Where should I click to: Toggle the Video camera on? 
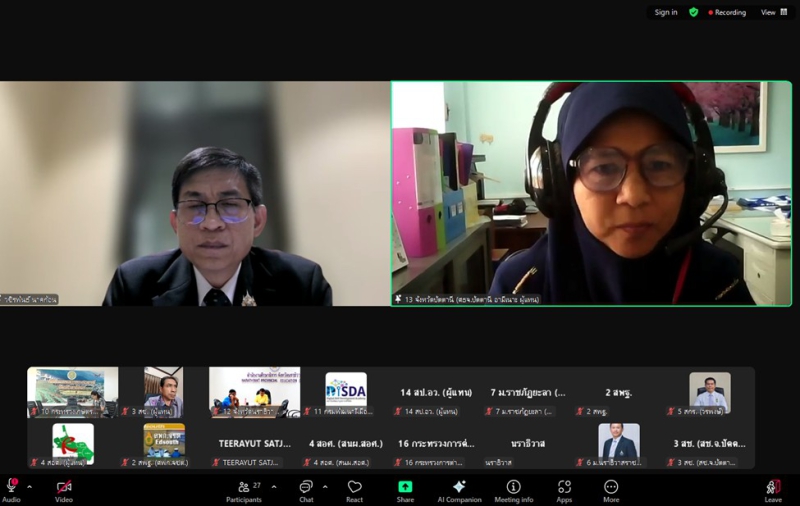coord(64,489)
